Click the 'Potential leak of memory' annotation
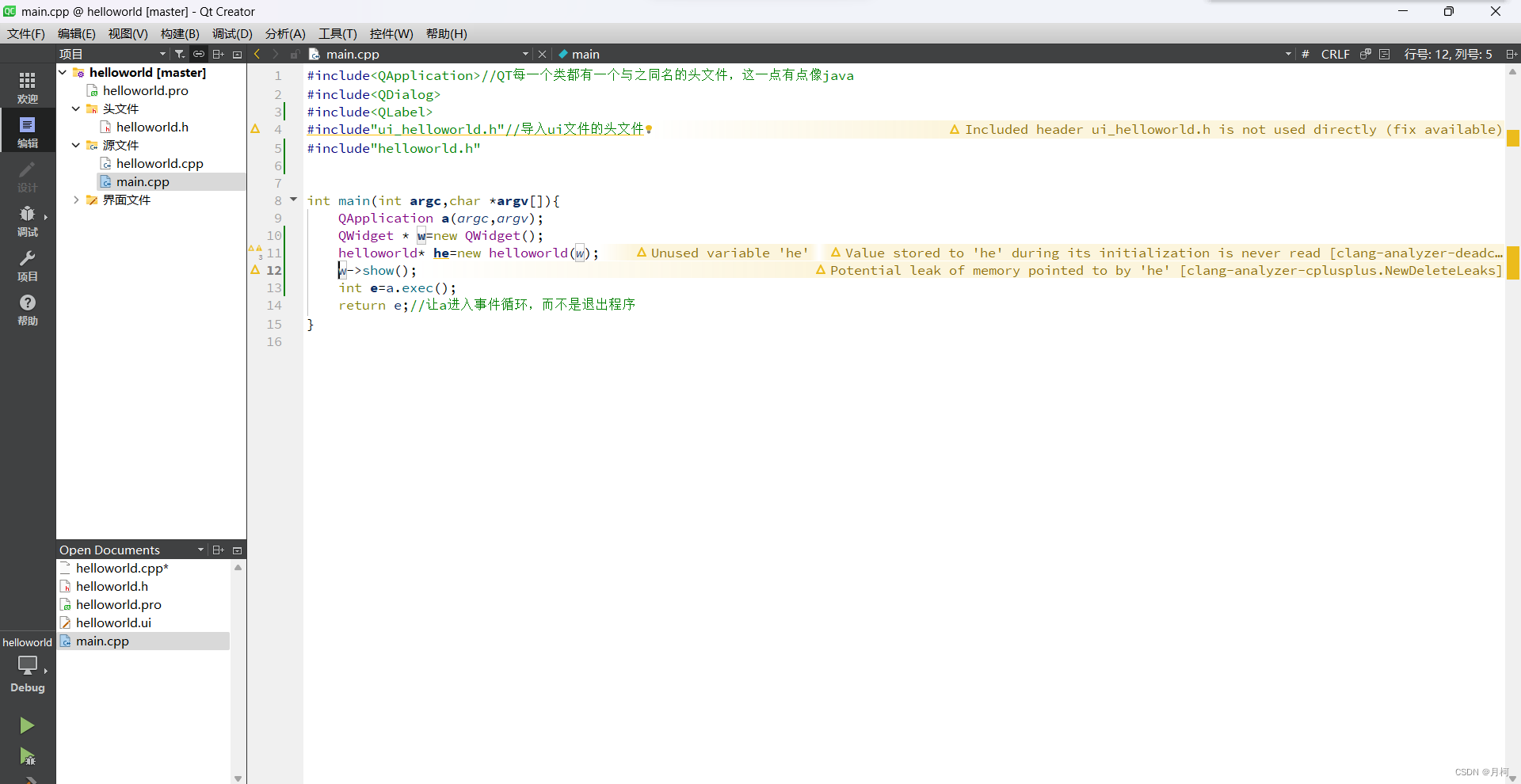The height and width of the screenshot is (784, 1521). 1159,270
